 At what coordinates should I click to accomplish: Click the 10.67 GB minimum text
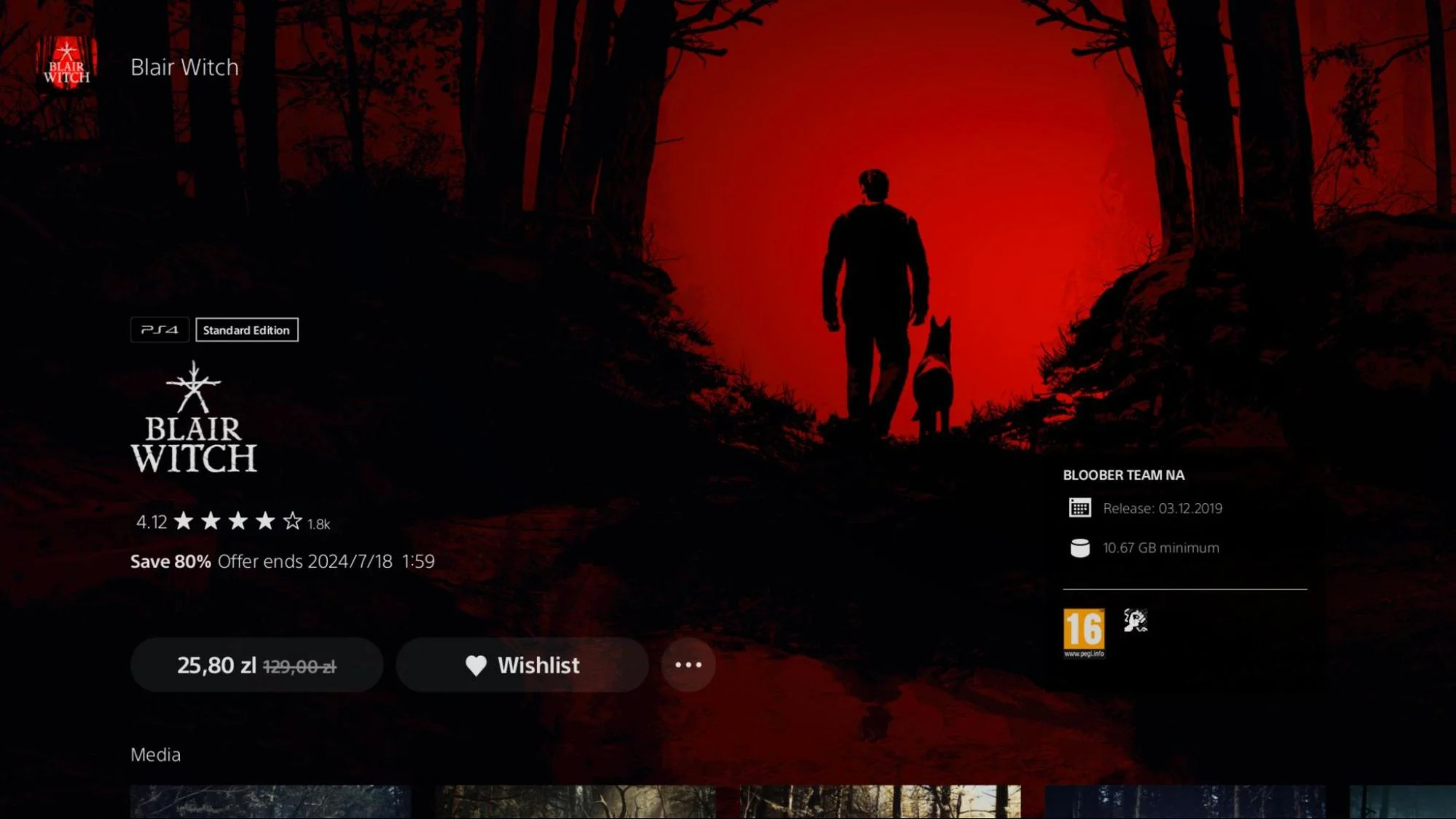point(1161,548)
